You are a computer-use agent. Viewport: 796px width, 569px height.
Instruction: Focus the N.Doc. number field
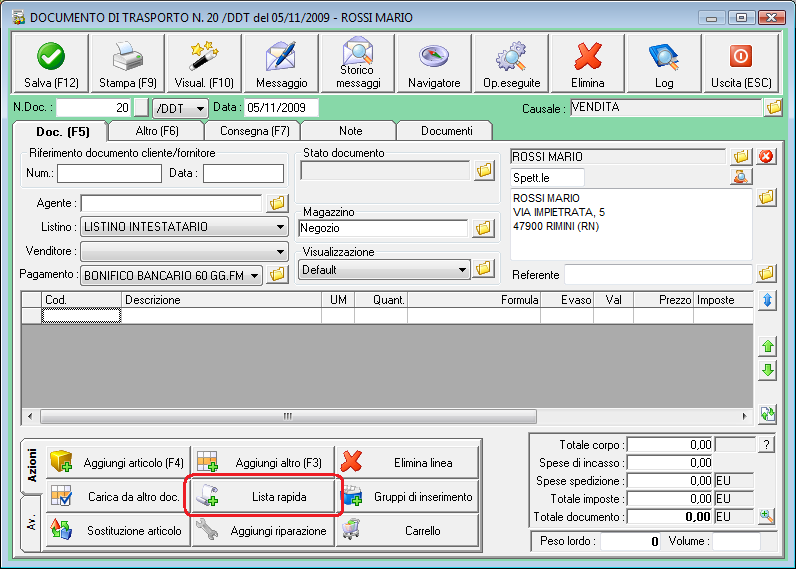click(93, 108)
